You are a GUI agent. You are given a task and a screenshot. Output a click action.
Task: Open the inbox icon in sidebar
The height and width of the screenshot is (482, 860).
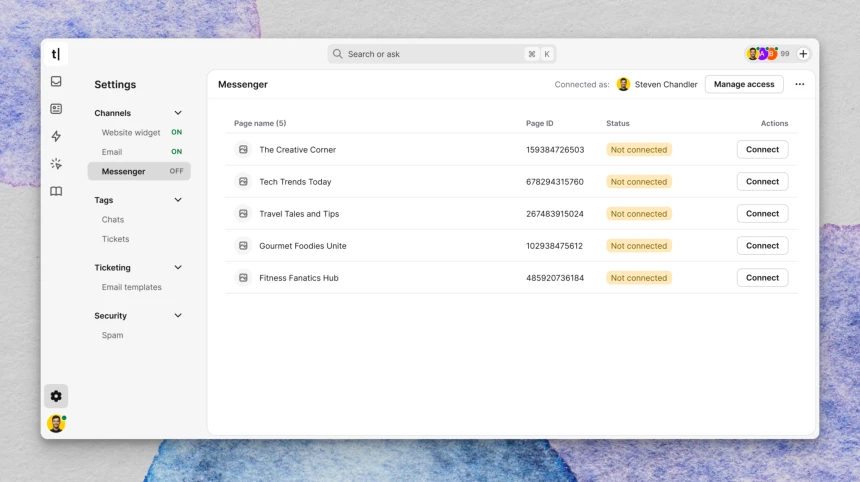(56, 81)
